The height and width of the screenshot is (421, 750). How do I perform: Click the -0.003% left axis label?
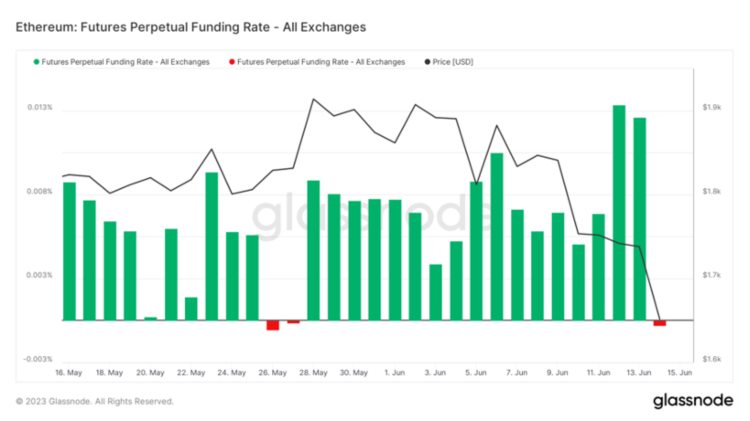click(40, 359)
